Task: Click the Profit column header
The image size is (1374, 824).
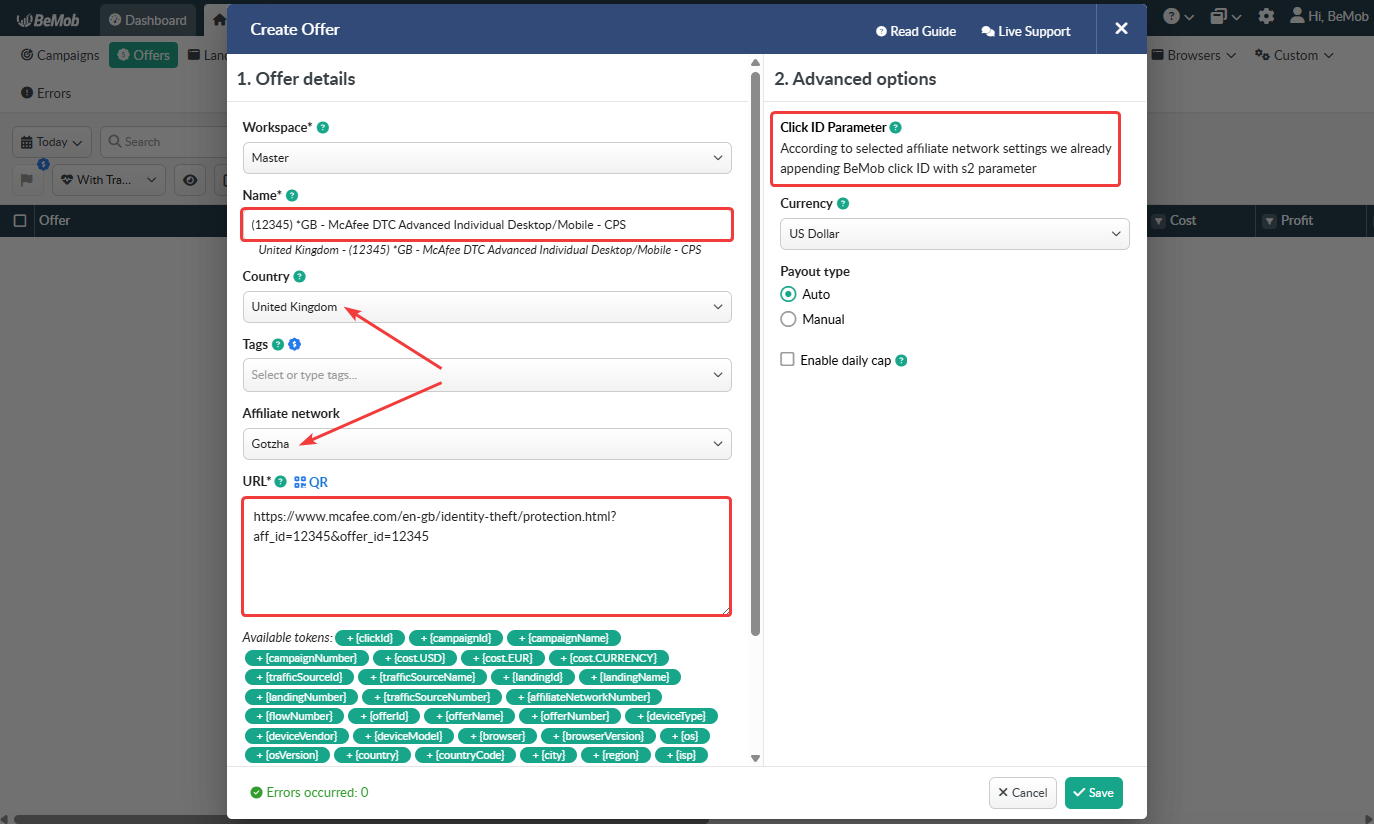Action: coord(1297,220)
